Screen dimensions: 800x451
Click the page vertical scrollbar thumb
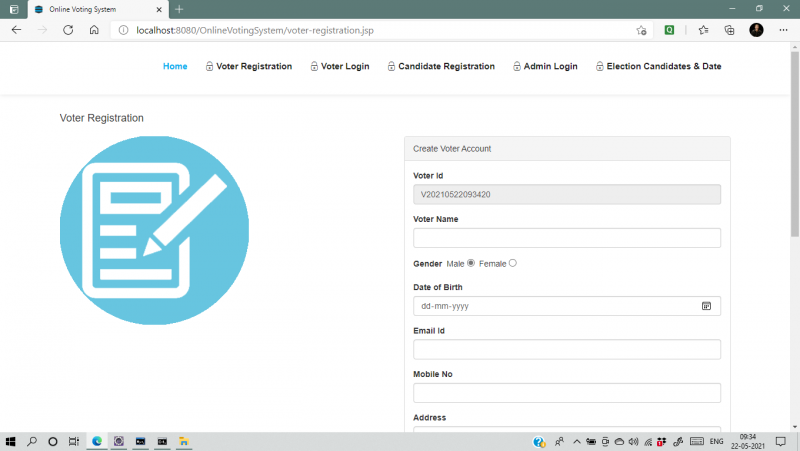[x=795, y=143]
